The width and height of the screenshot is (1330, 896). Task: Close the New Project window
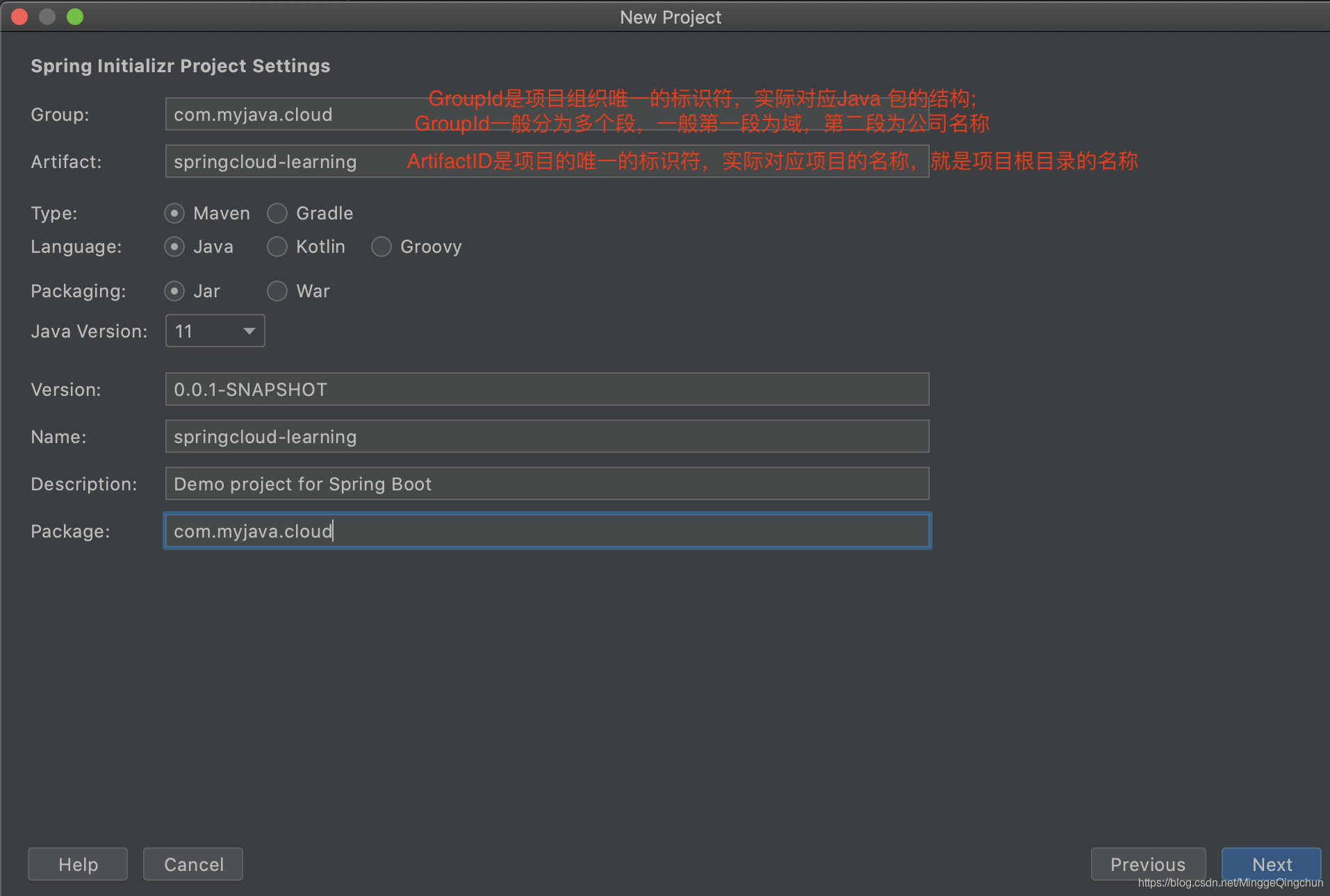pos(19,17)
